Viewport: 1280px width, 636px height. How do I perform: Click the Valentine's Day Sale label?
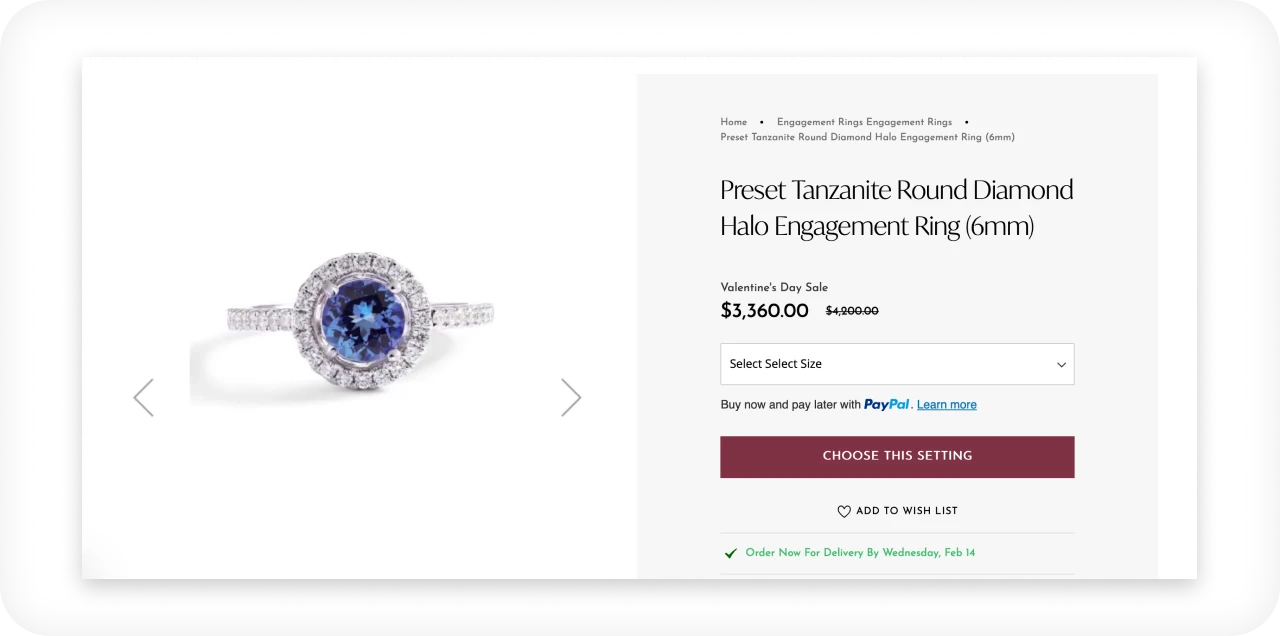(x=774, y=287)
